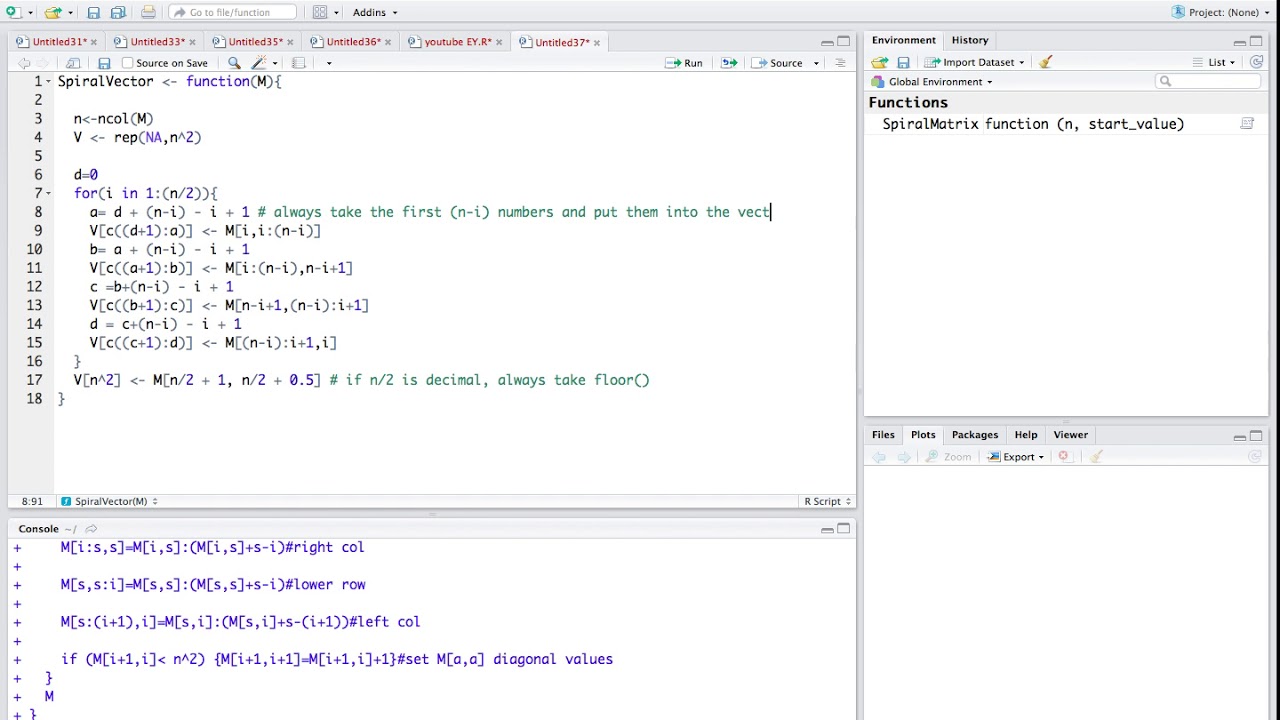
Task: Open the Help tab
Action: pos(1026,435)
